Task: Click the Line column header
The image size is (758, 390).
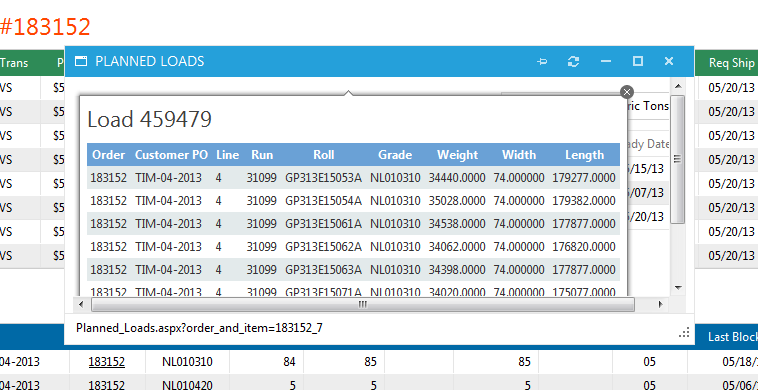Action: pyautogui.click(x=228, y=155)
